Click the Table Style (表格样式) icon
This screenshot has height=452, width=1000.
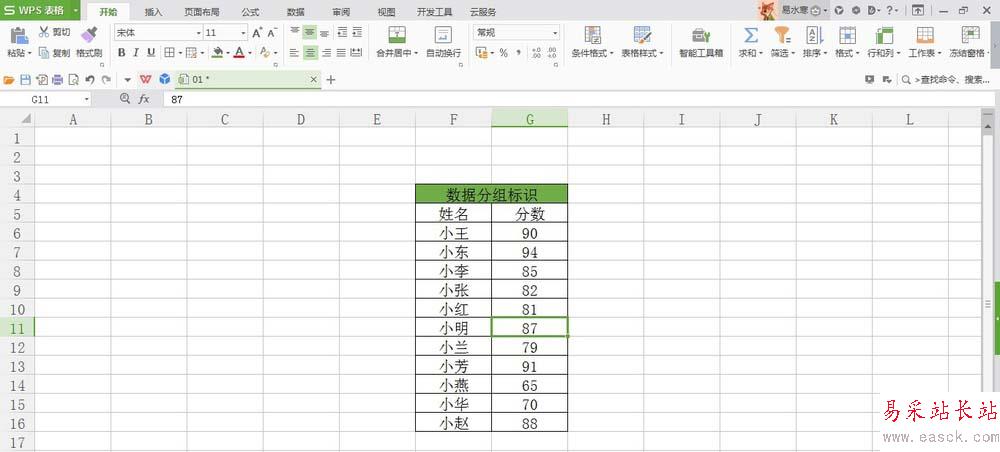pyautogui.click(x=642, y=34)
